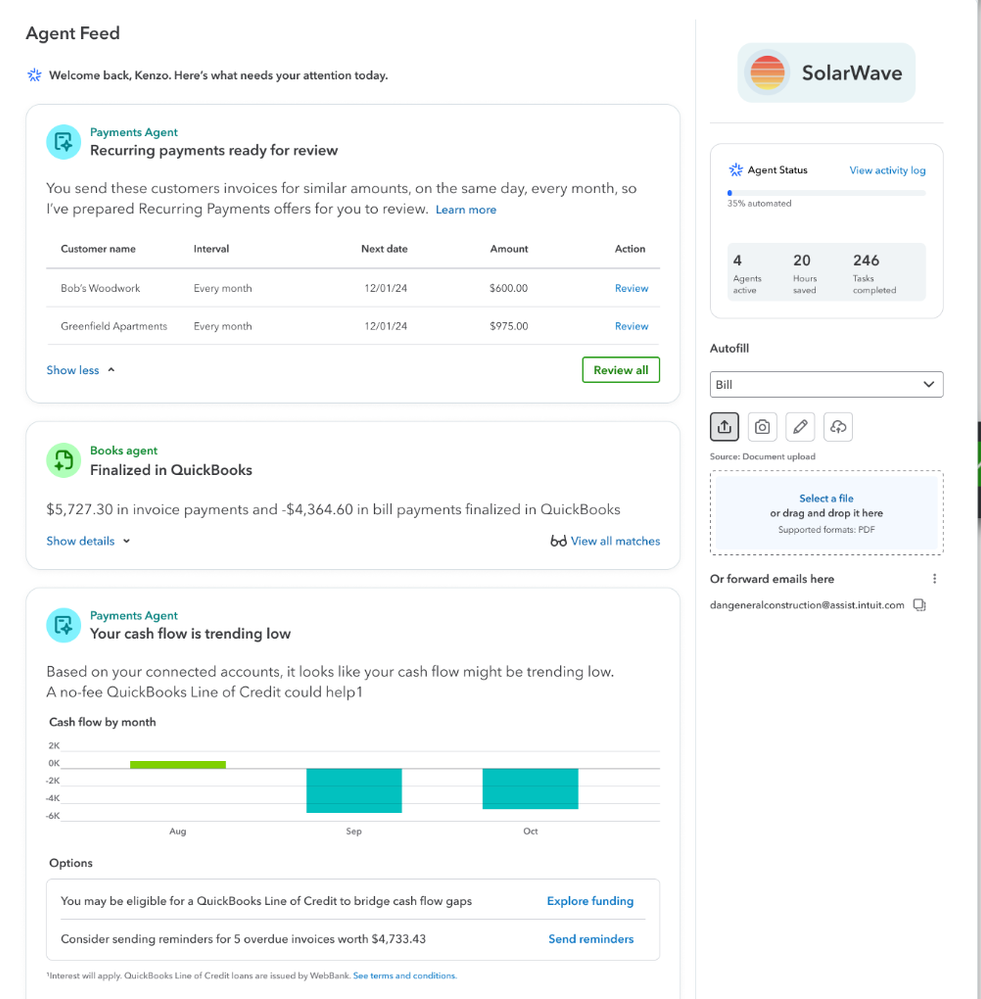Copy the forwarding email address
The image size is (981, 999).
click(x=920, y=605)
